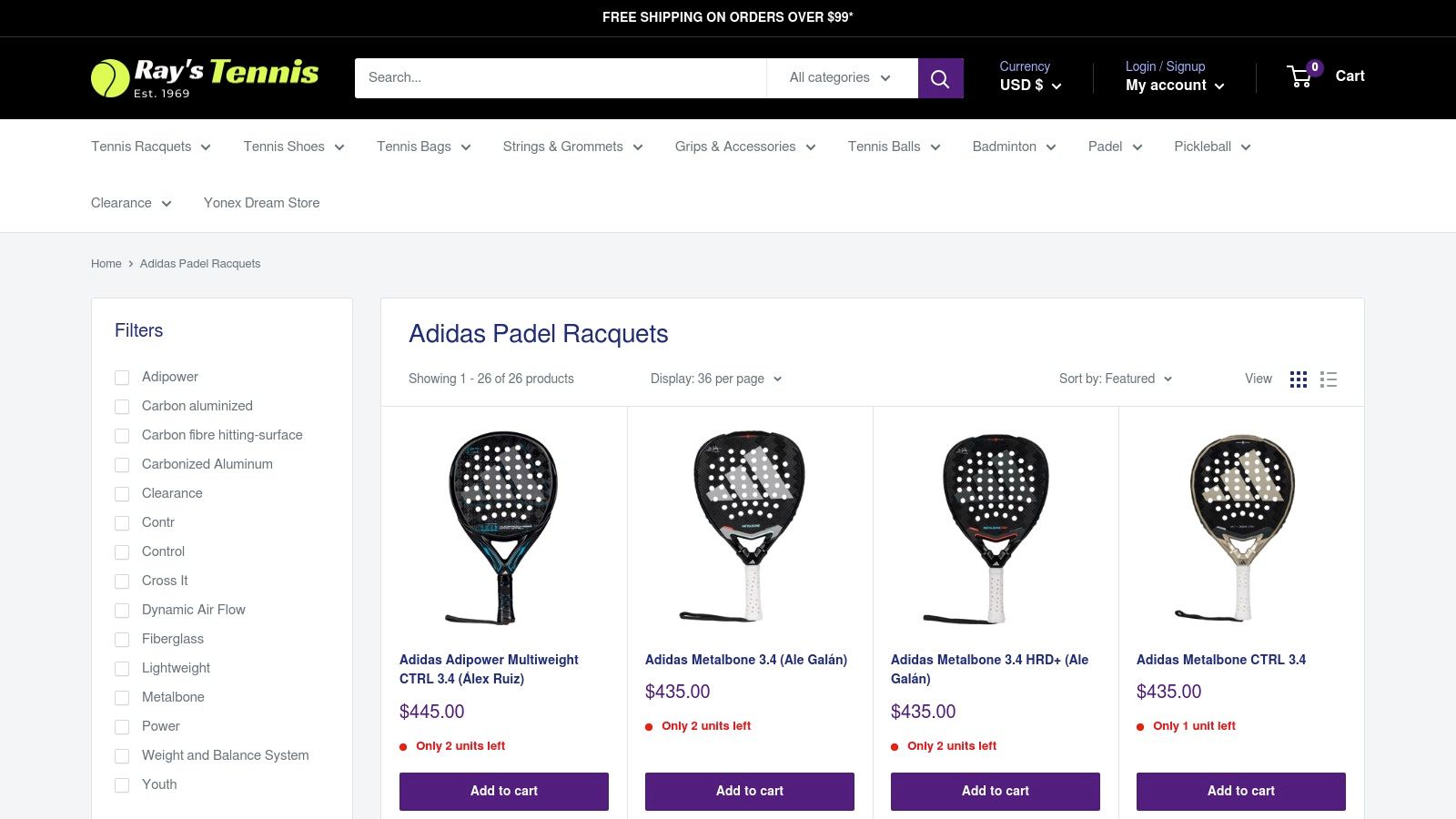Image resolution: width=1456 pixels, height=819 pixels.
Task: Add Adidas Metalbone 3.4 to cart
Action: coord(750,791)
